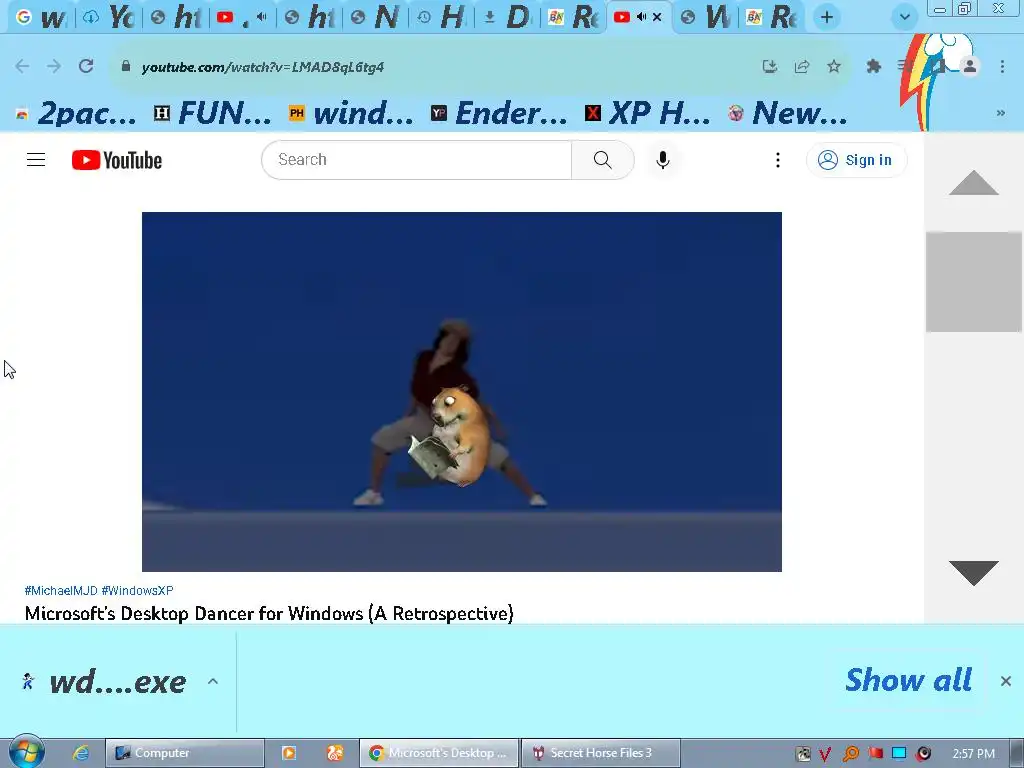Bookmark this page with the star icon
The width and height of the screenshot is (1024, 768).
[834, 67]
